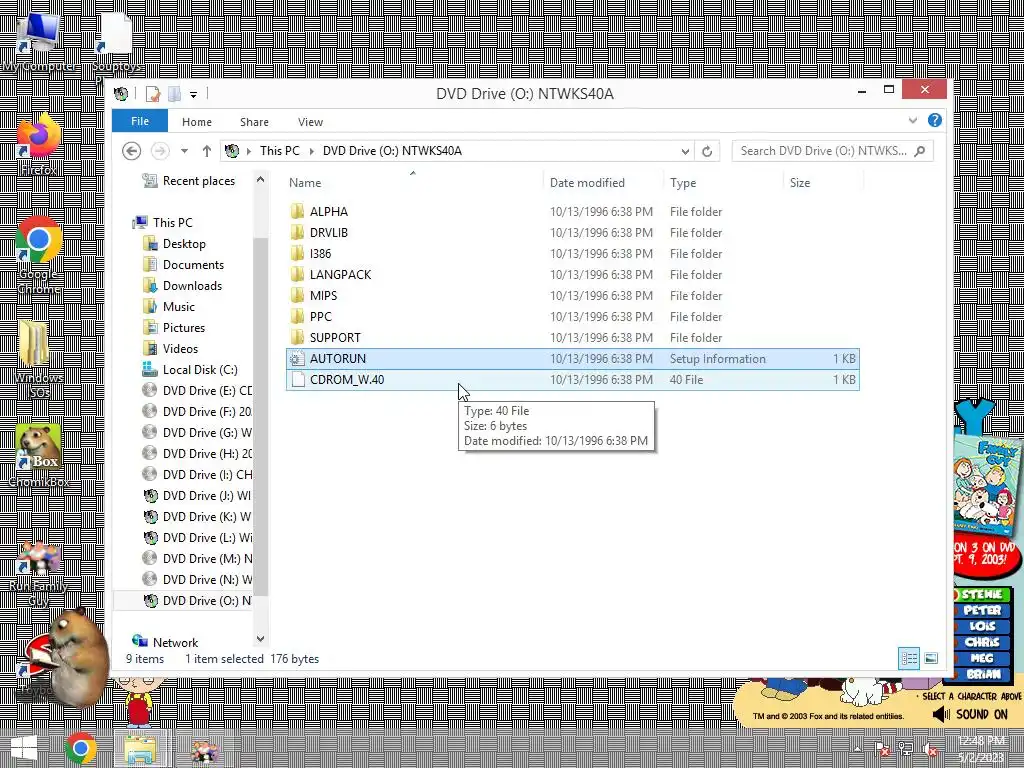This screenshot has height=768, width=1024.
Task: Open Chrome from the taskbar
Action: tap(80, 748)
